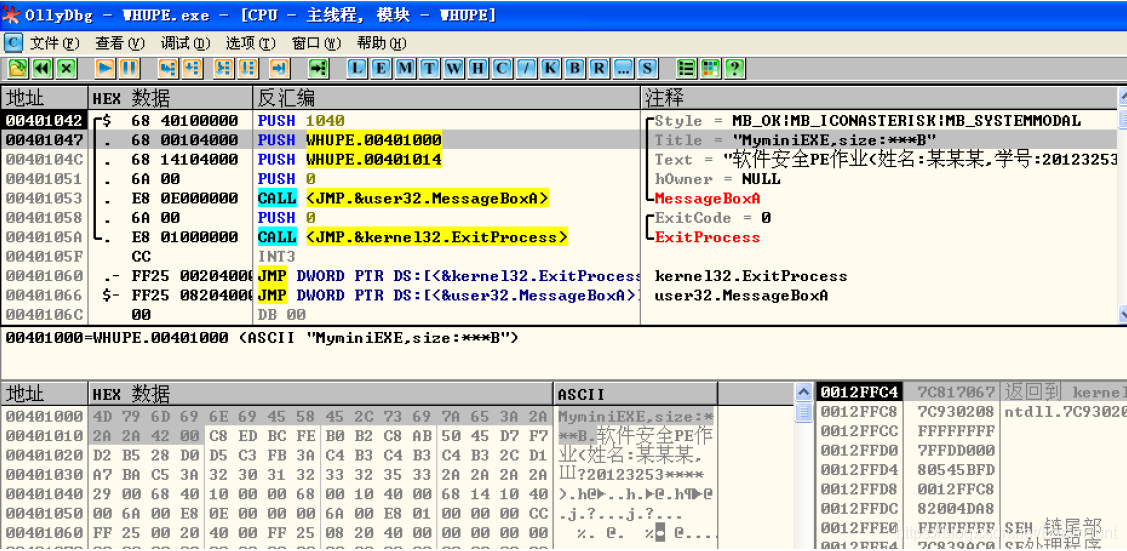The image size is (1127, 551).
Task: Click the green Debugging options list icon
Action: [x=687, y=68]
